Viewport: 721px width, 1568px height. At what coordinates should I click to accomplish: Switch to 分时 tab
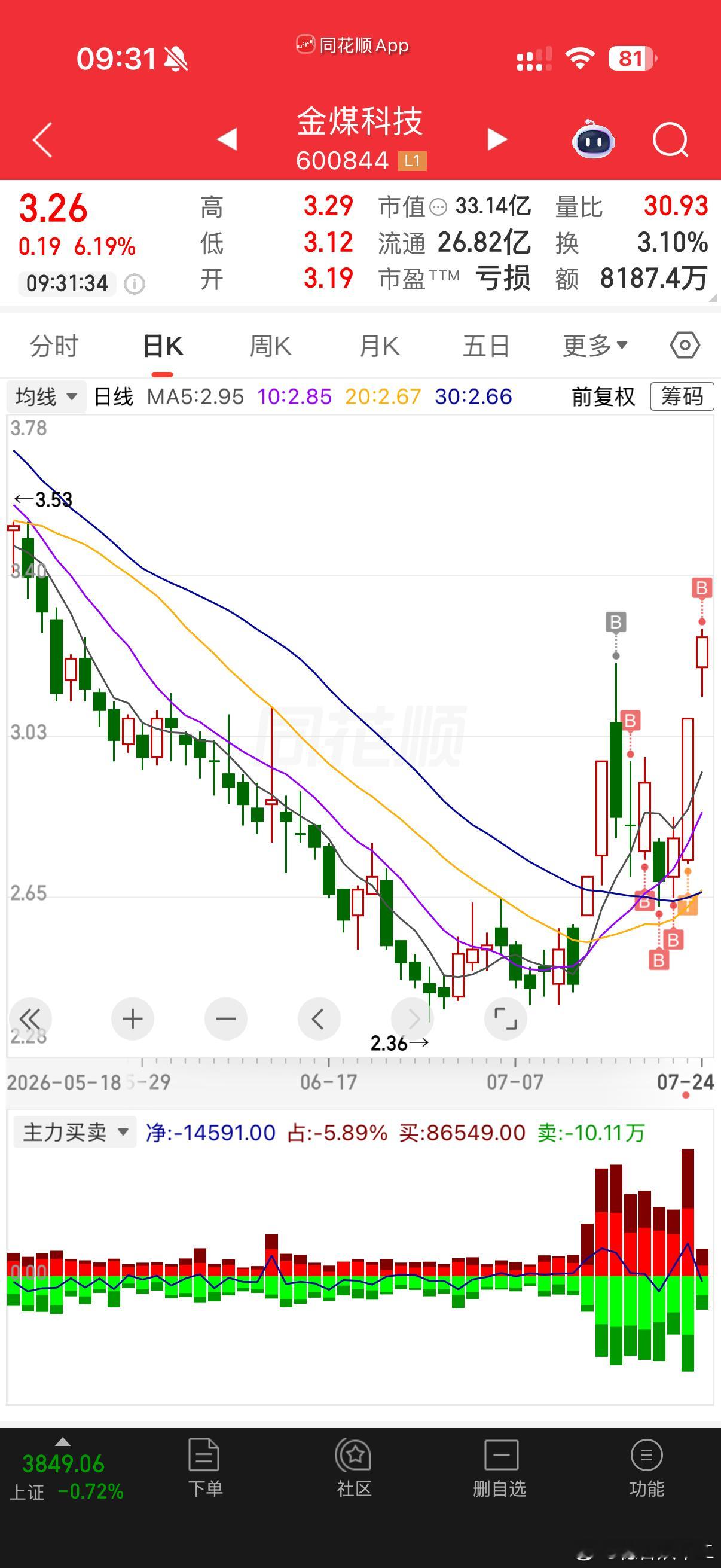pyautogui.click(x=54, y=346)
